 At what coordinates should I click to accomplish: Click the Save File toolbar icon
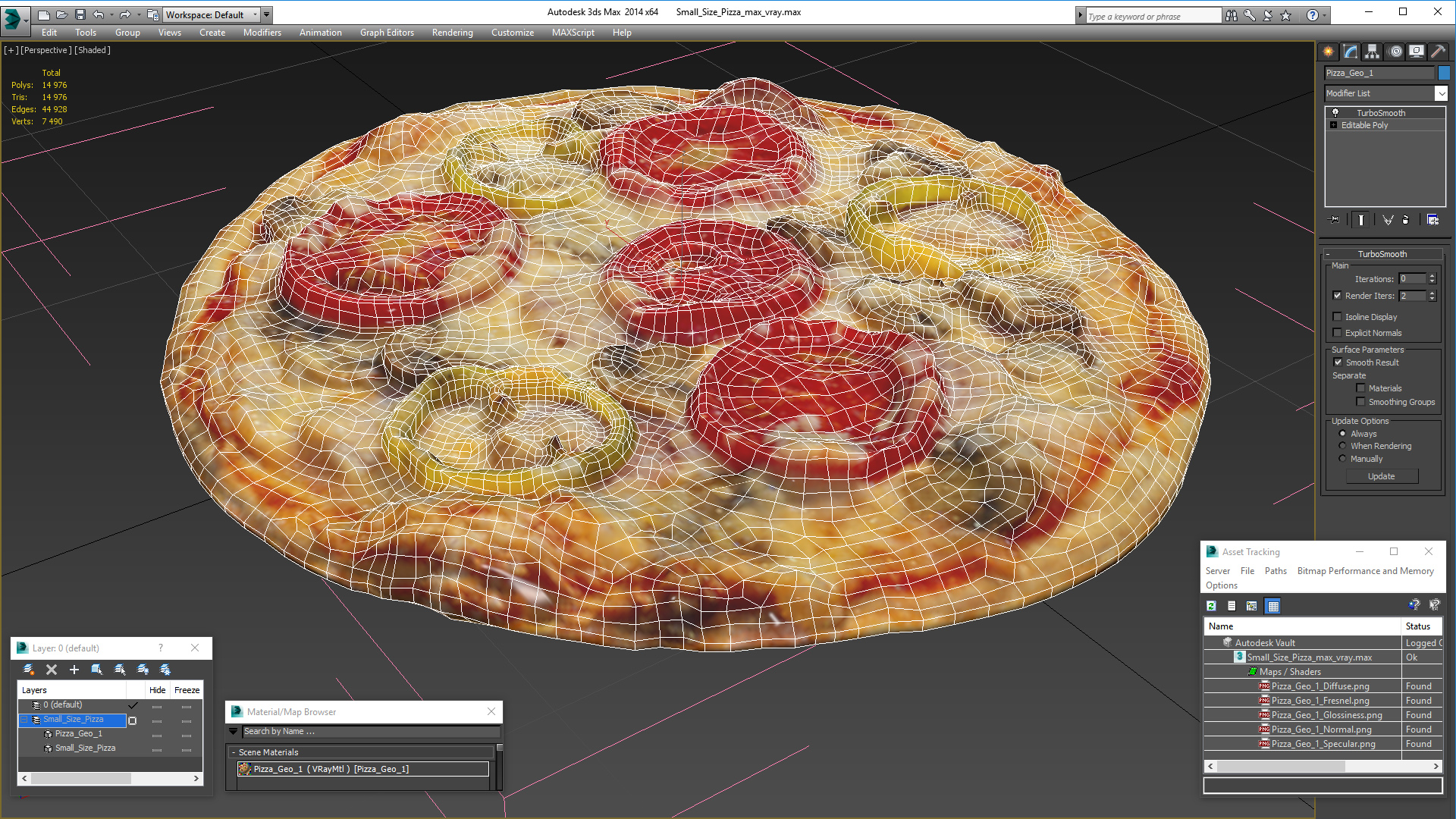tap(80, 14)
